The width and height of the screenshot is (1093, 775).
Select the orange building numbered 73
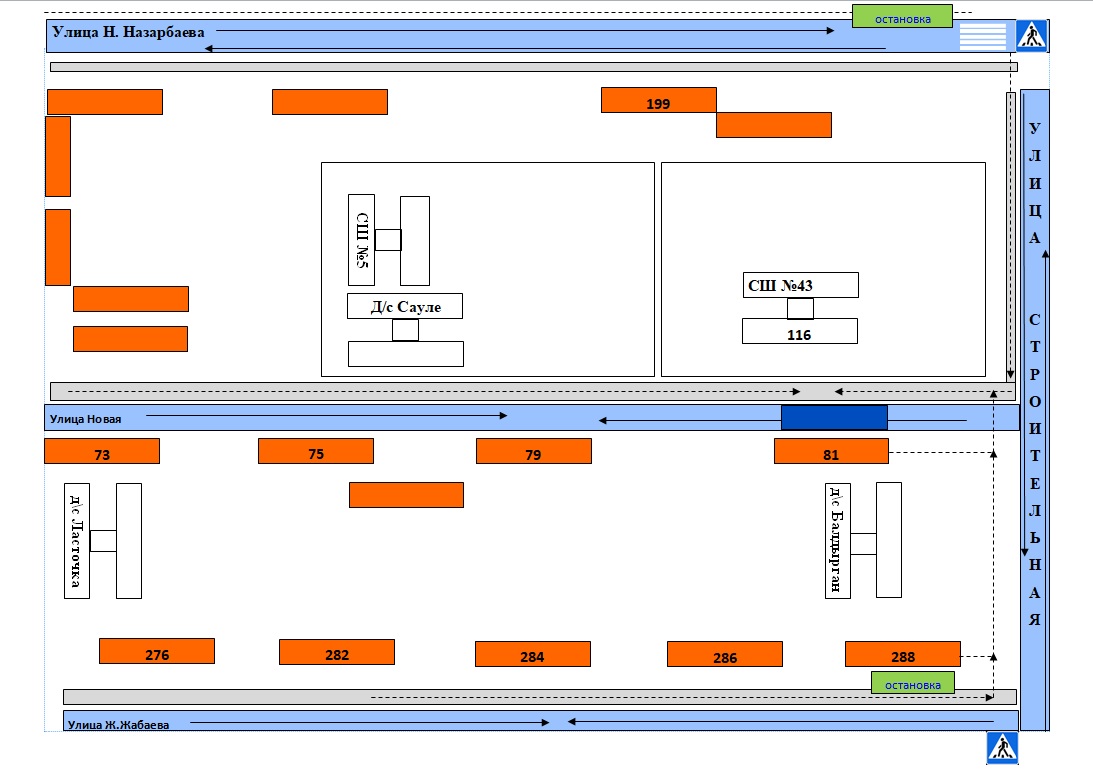click(x=102, y=451)
